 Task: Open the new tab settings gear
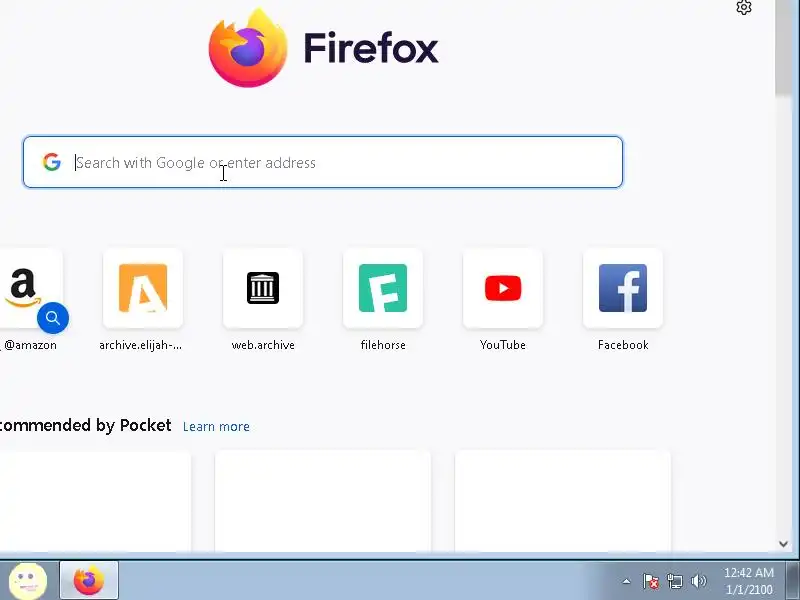[x=744, y=8]
